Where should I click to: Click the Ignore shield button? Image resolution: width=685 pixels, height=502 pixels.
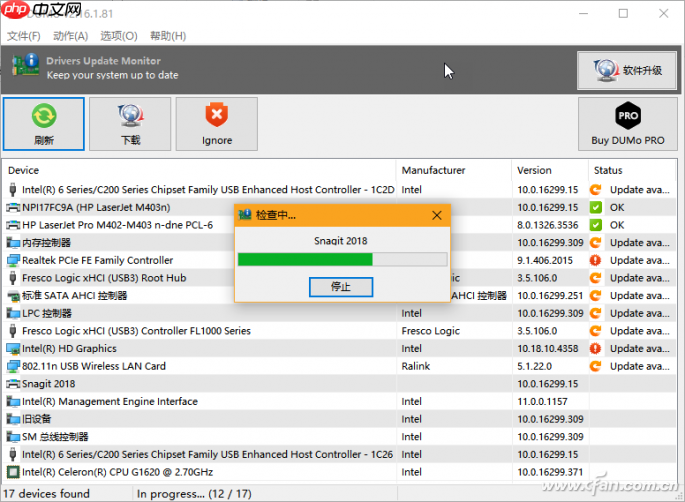point(217,124)
